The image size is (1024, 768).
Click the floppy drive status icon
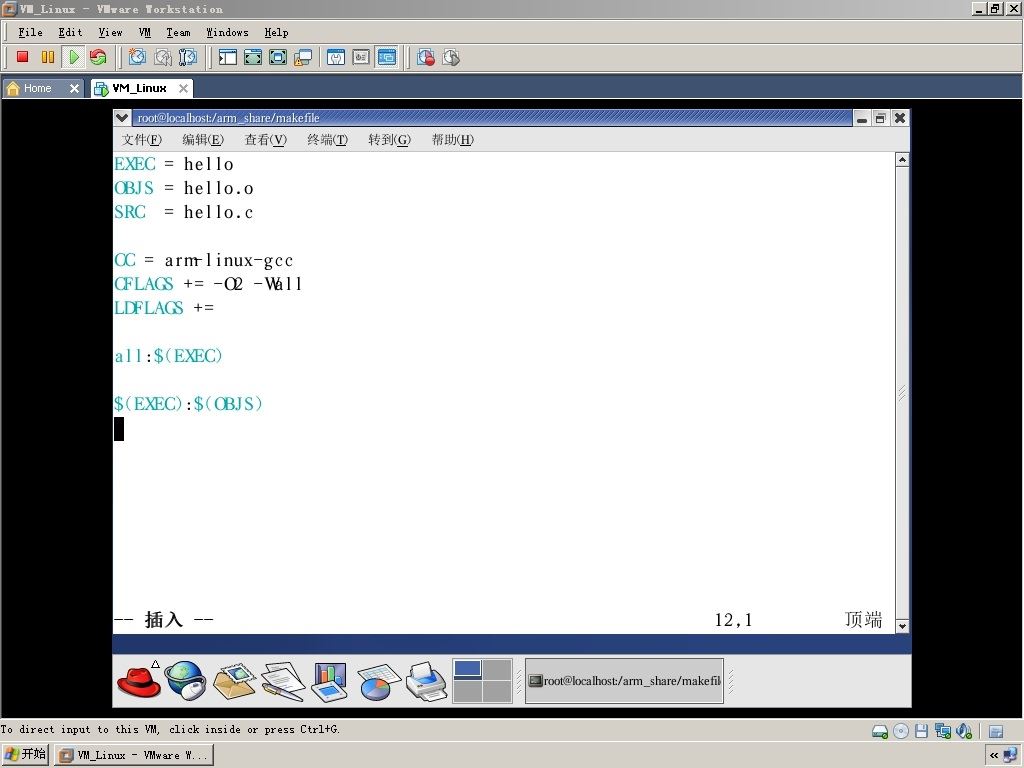tap(921, 731)
